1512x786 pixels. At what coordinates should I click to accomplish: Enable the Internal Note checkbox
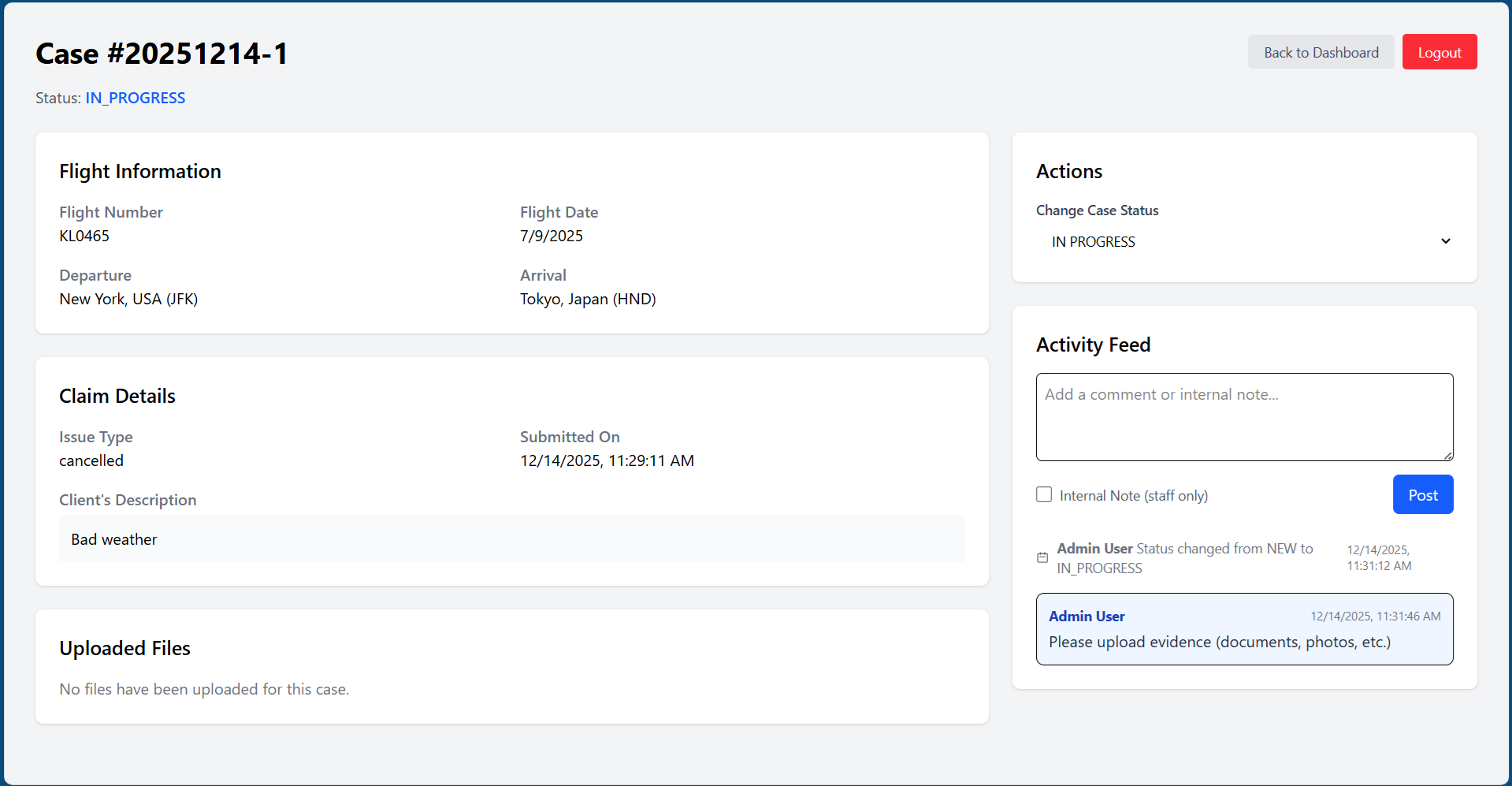point(1044,494)
